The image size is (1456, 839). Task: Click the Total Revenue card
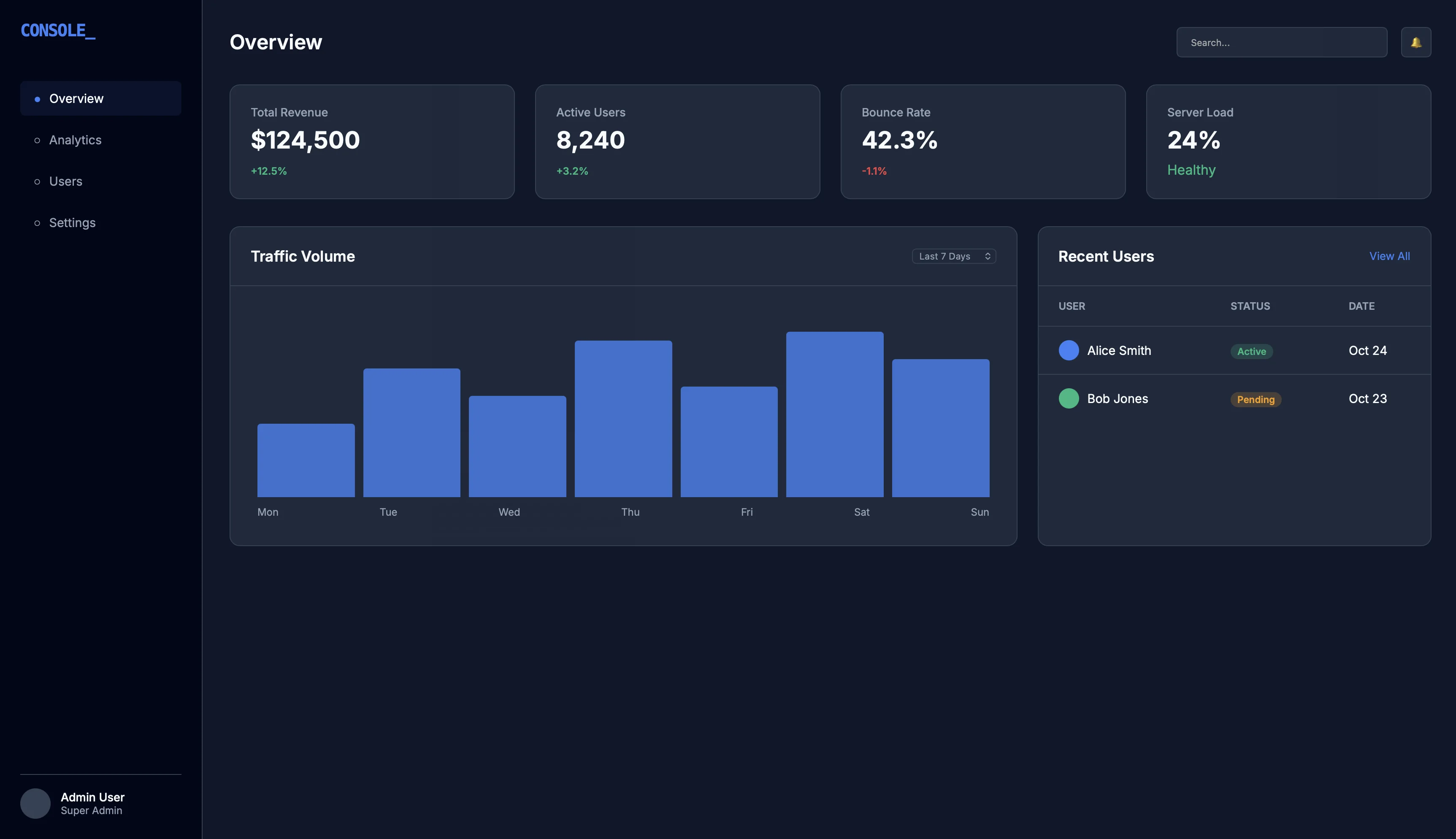pyautogui.click(x=372, y=142)
